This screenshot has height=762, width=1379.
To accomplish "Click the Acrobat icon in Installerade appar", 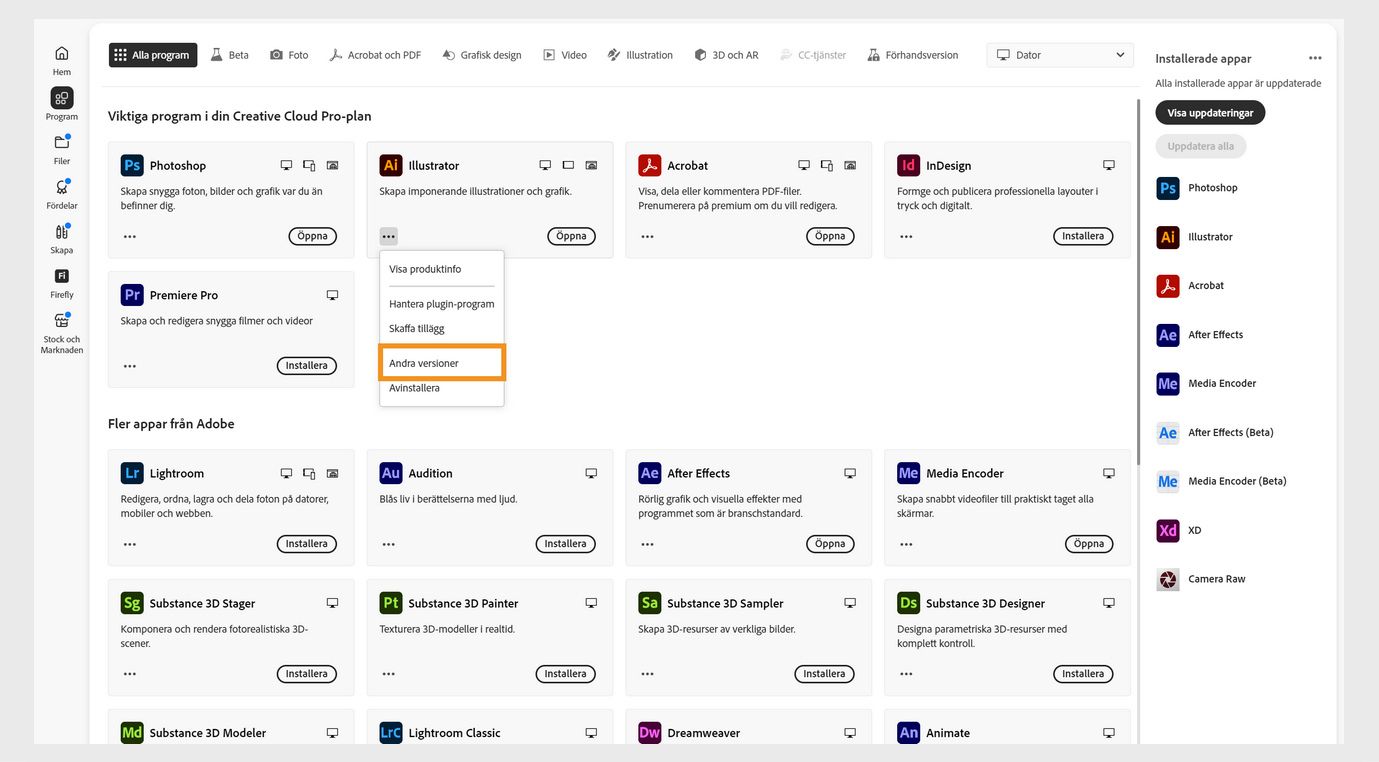I will point(1168,286).
